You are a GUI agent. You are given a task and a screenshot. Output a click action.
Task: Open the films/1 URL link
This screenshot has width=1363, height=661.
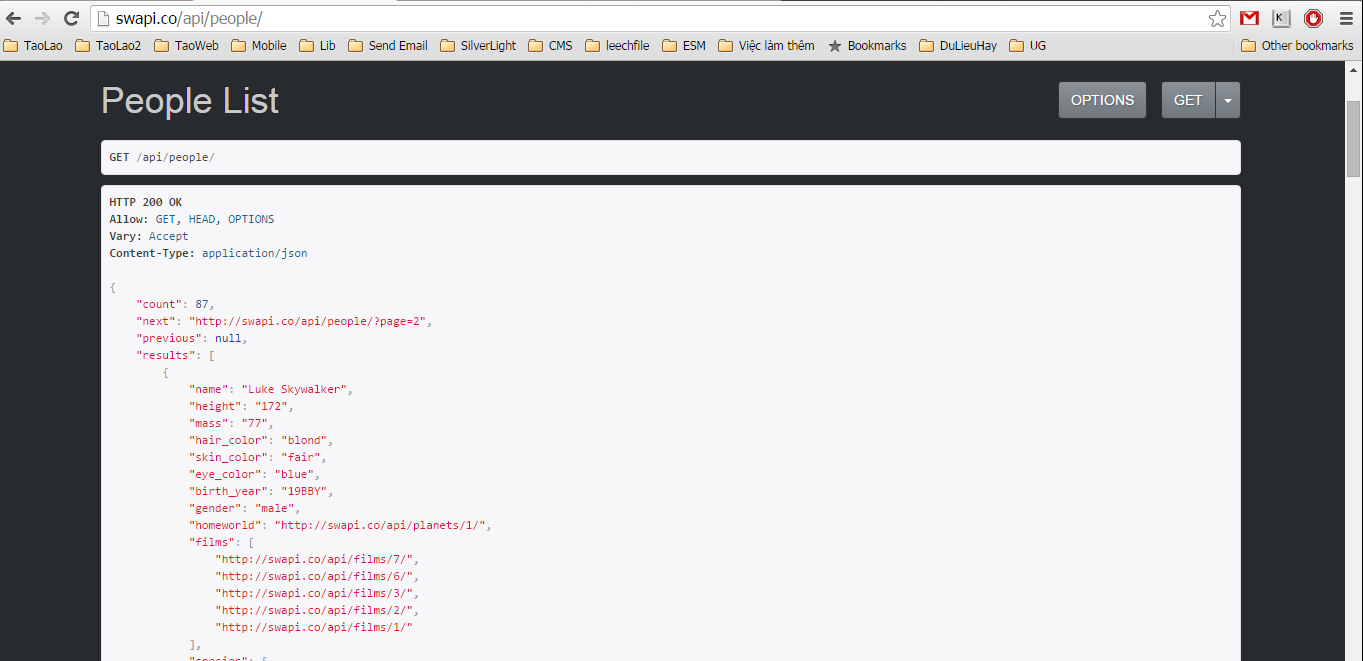(x=314, y=627)
